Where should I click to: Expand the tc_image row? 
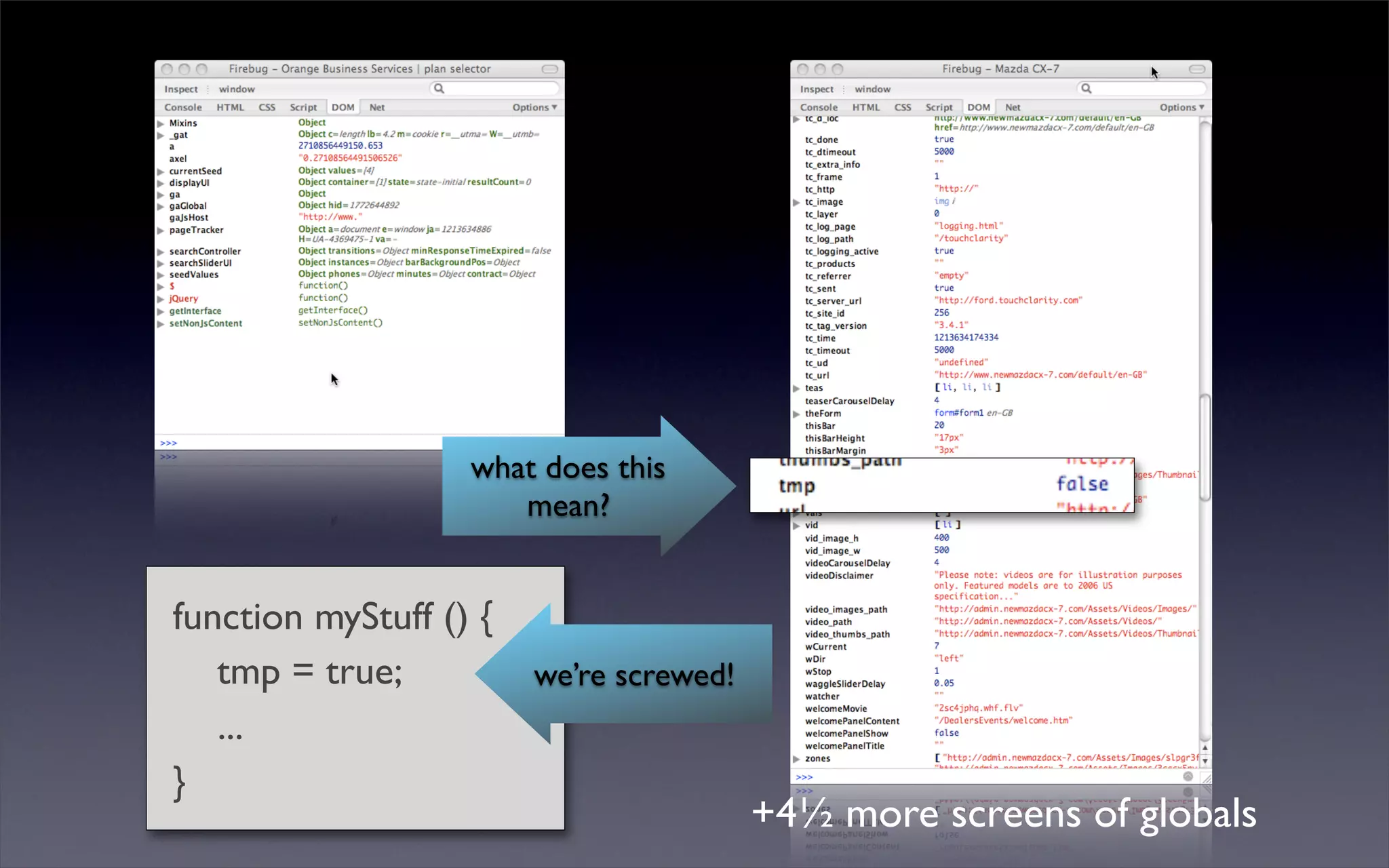(796, 202)
